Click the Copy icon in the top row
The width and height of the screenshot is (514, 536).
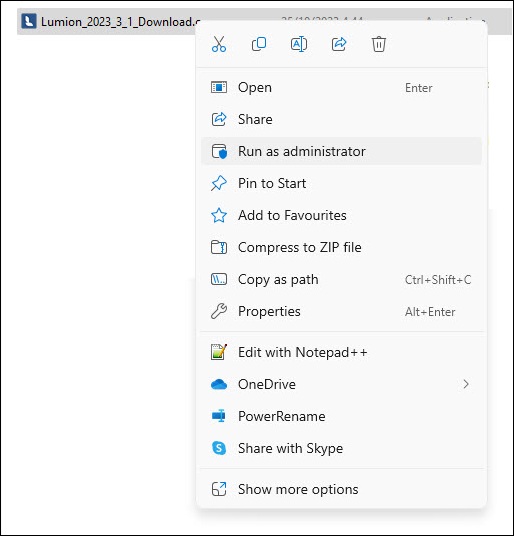[259, 44]
